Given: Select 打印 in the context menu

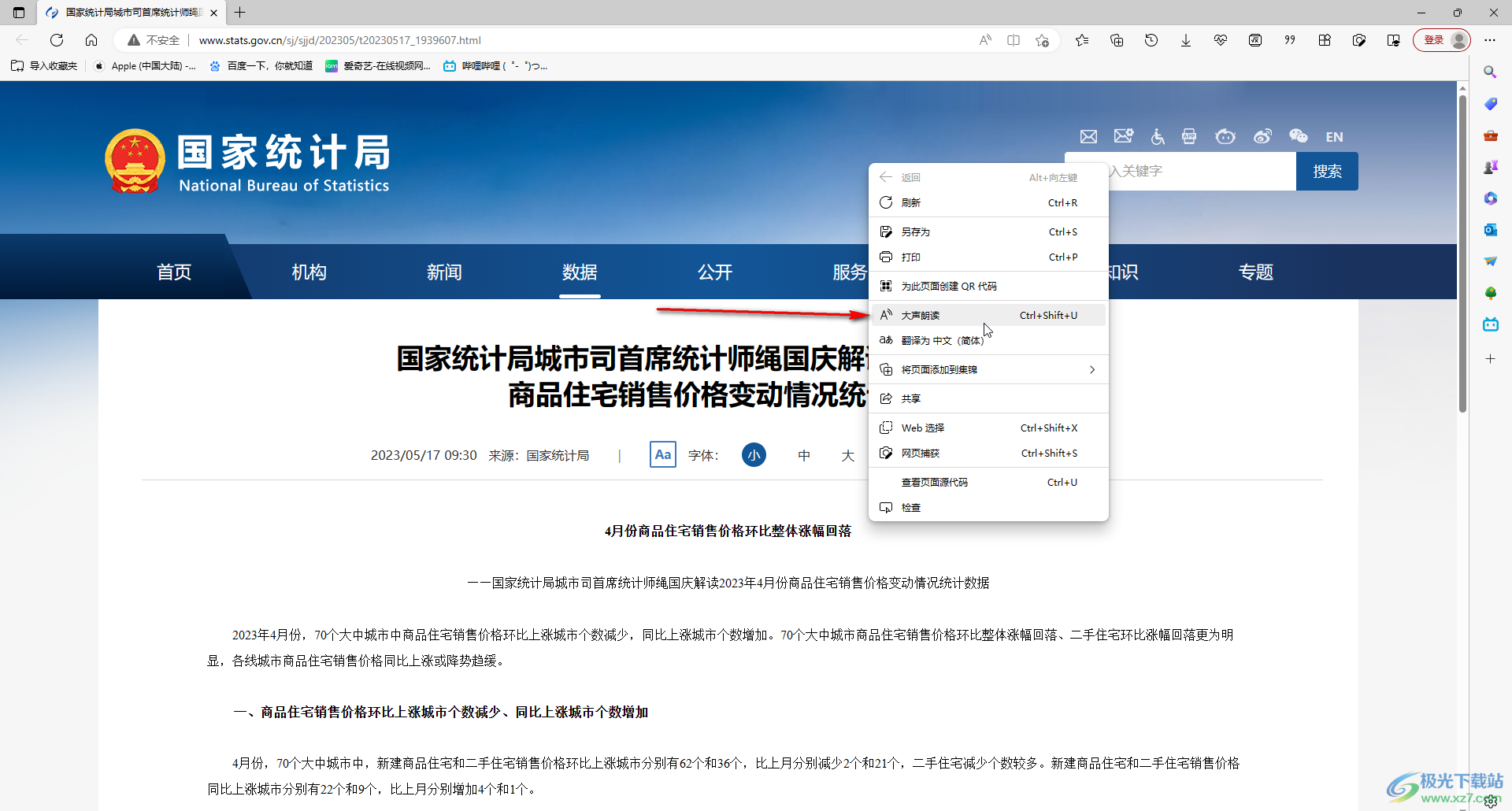Looking at the screenshot, I should tap(988, 257).
